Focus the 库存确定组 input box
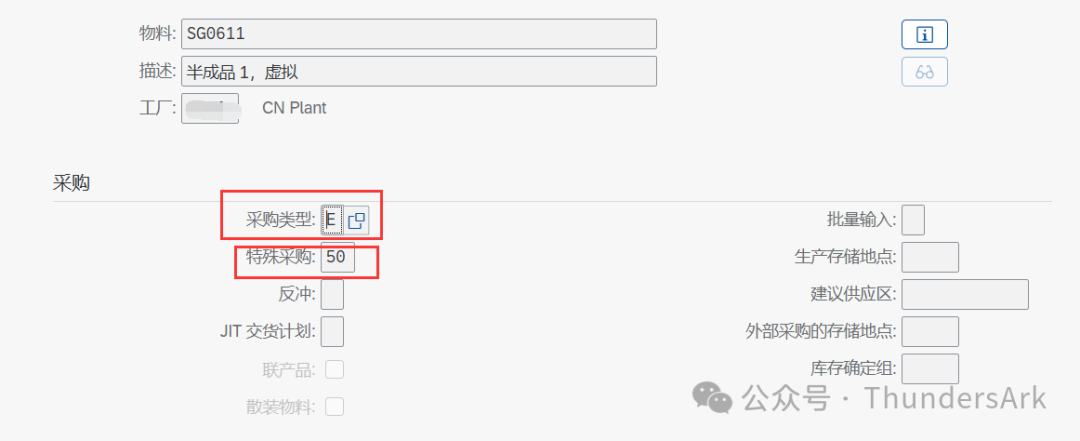Screen dimensions: 1080x441 click(x=930, y=368)
